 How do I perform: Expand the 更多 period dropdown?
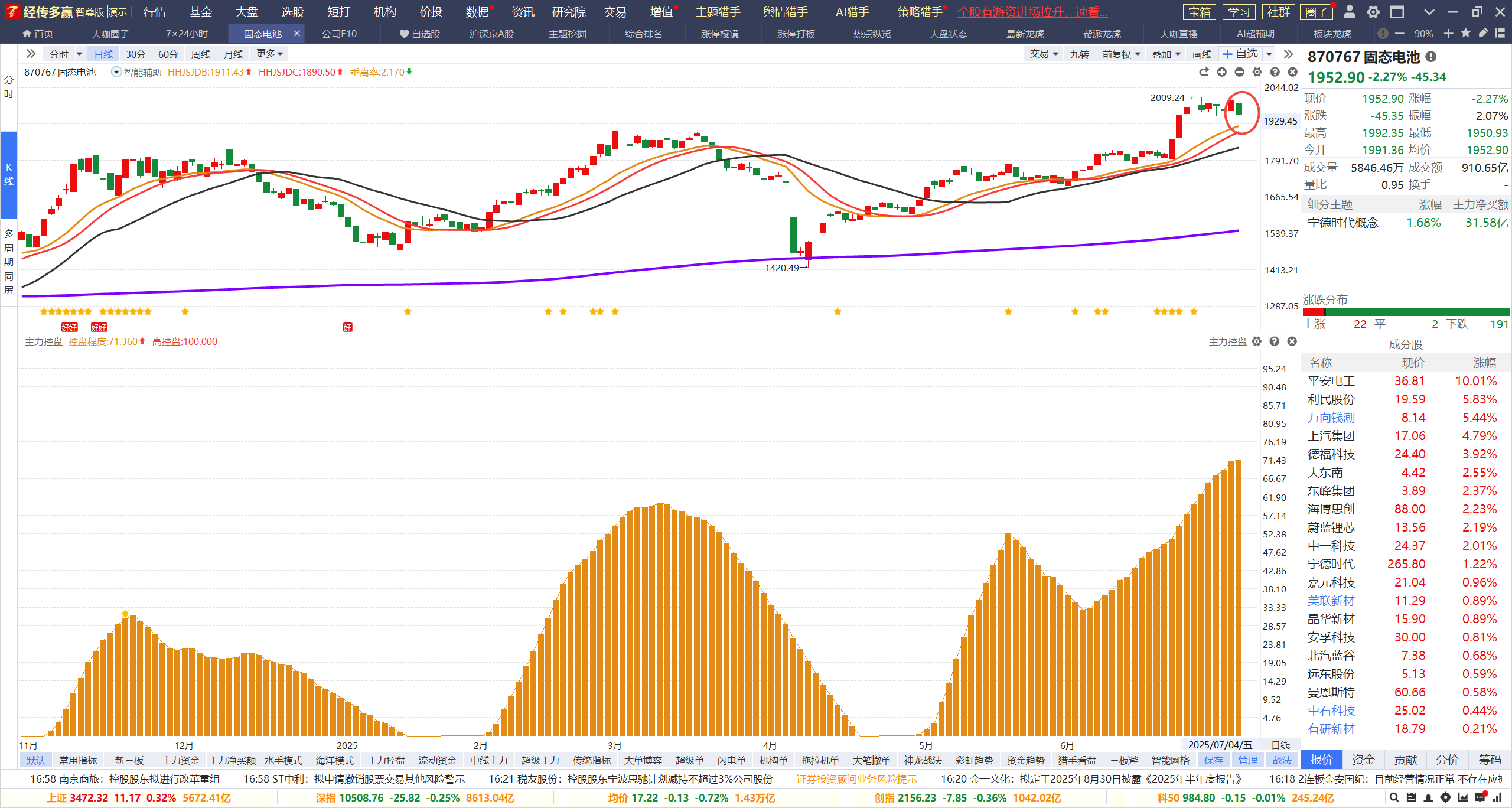(270, 54)
